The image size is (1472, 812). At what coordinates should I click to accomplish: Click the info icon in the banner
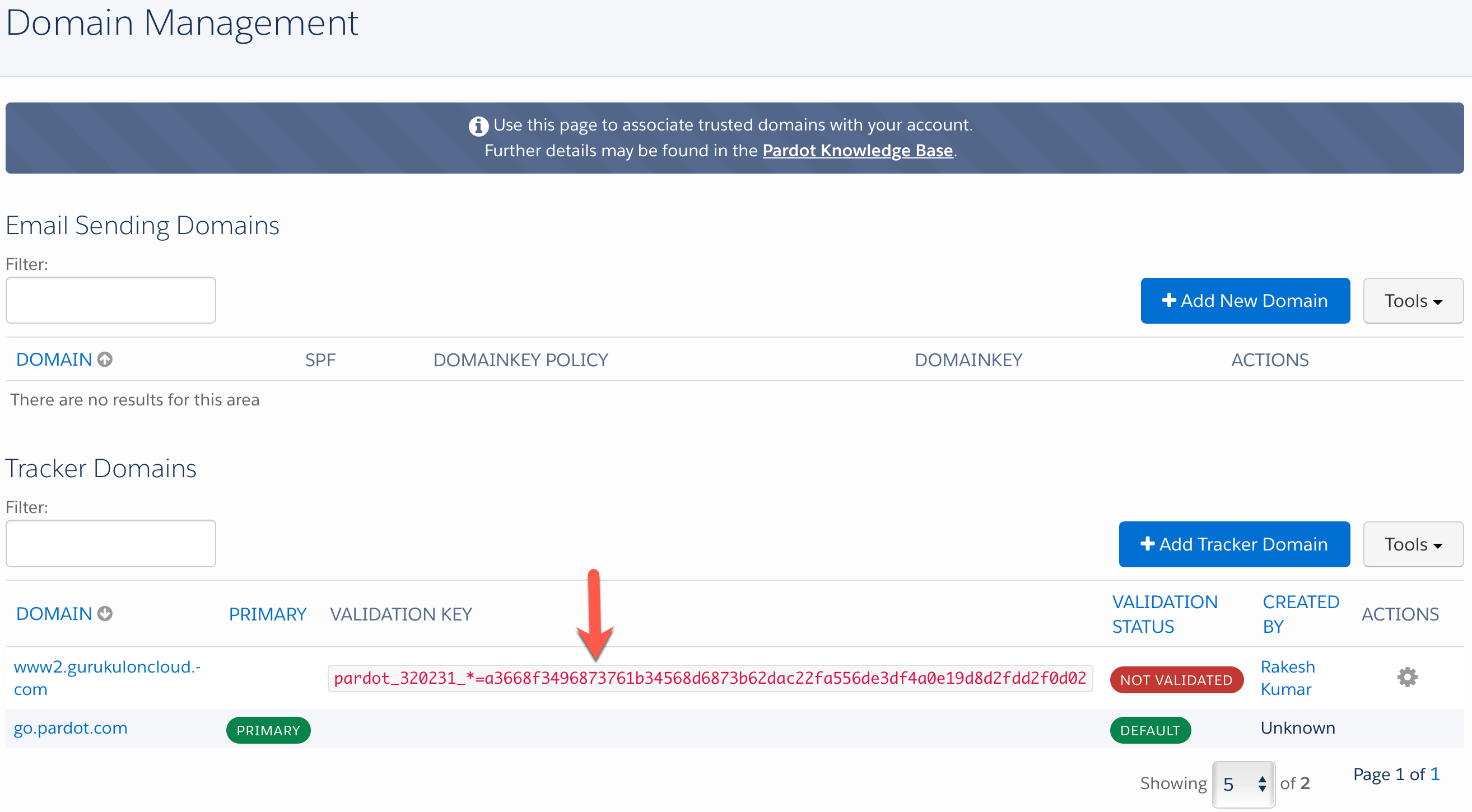[x=478, y=125]
